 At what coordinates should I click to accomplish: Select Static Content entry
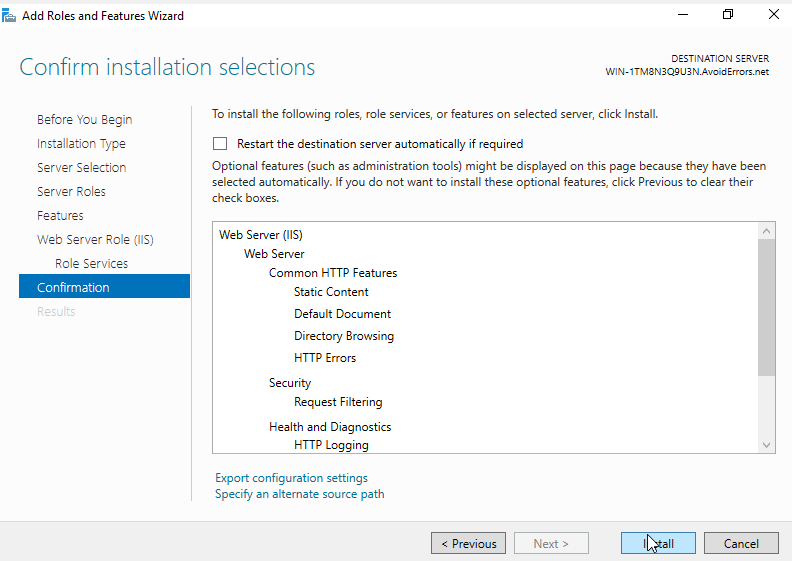point(331,292)
